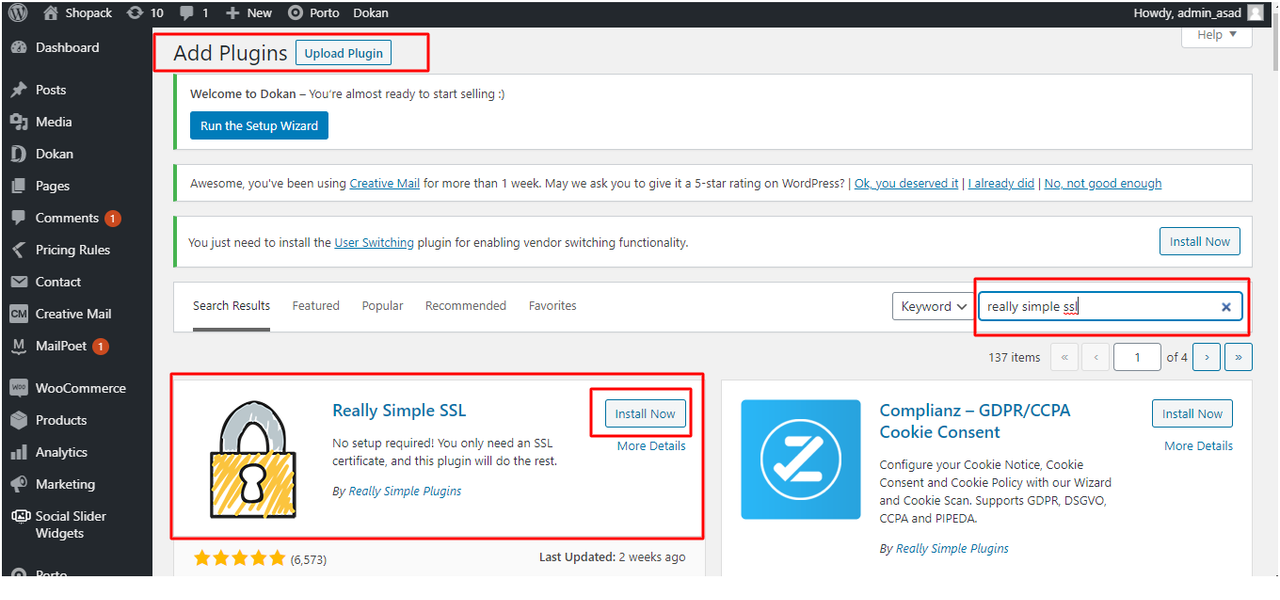The image size is (1280, 600).
Task: Open the Keyword search type dropdown
Action: pos(933,306)
